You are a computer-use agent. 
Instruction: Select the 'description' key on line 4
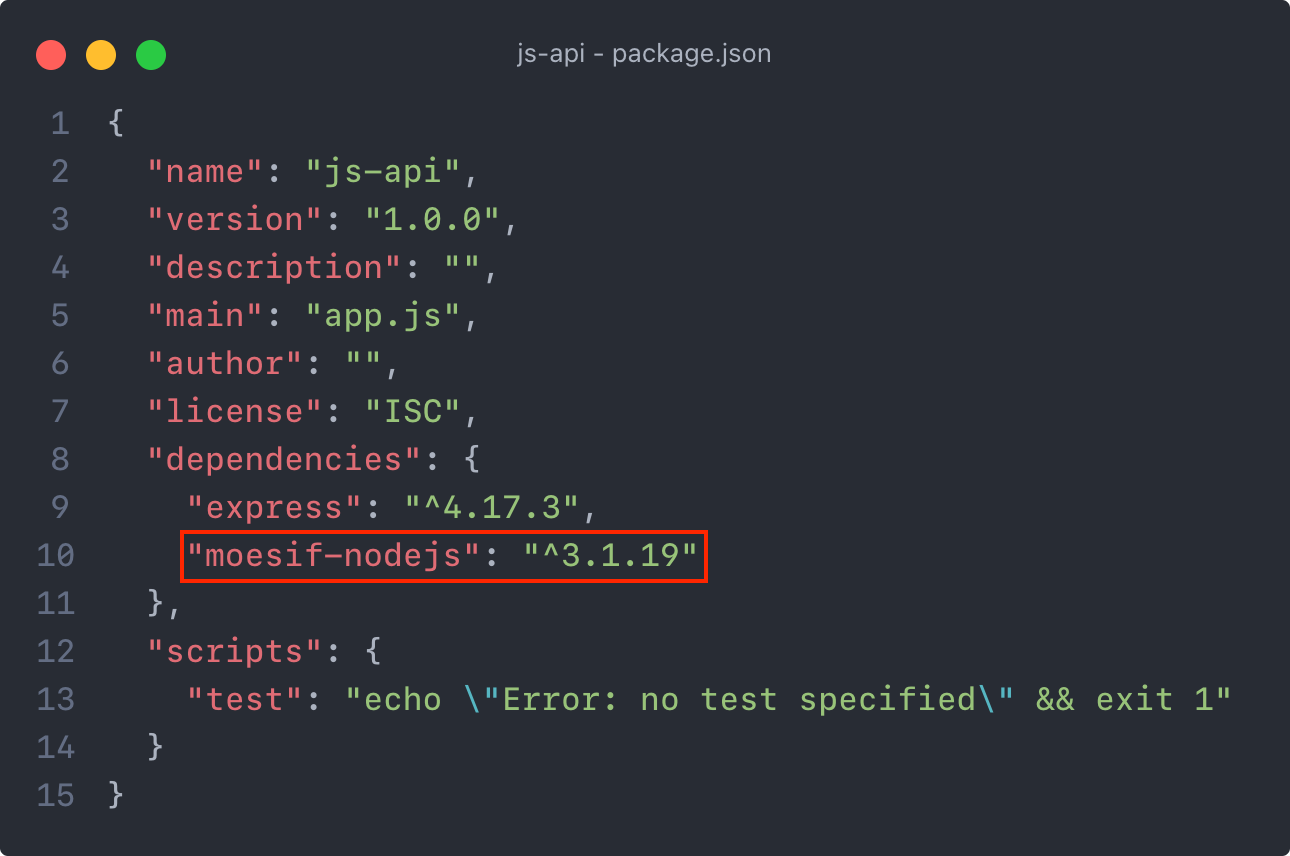tap(270, 267)
